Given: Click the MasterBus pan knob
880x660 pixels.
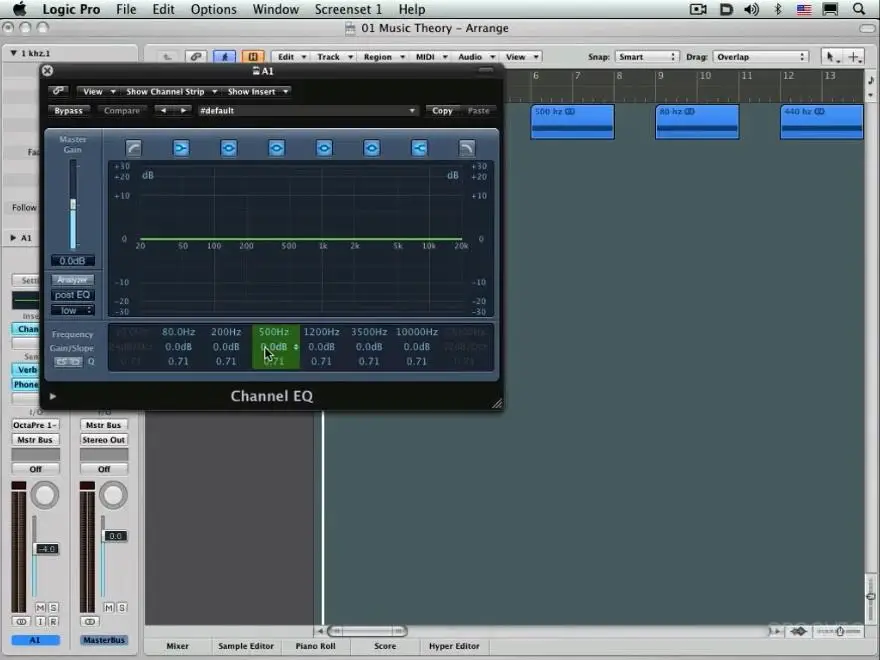Looking at the screenshot, I should coord(113,495).
